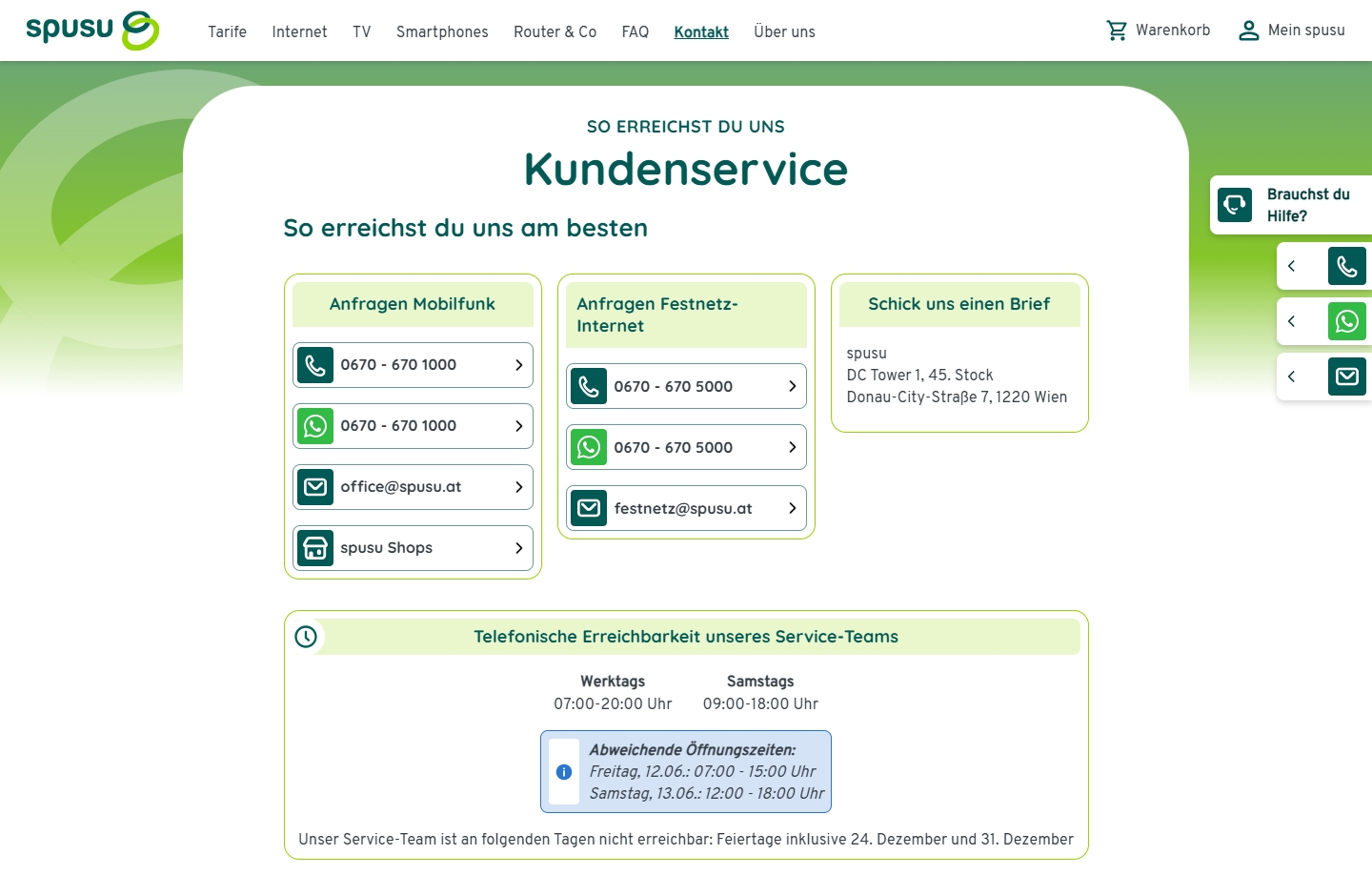The width and height of the screenshot is (1372, 875).
Task: Expand the sidebar phone panel chevron
Action: click(1292, 267)
